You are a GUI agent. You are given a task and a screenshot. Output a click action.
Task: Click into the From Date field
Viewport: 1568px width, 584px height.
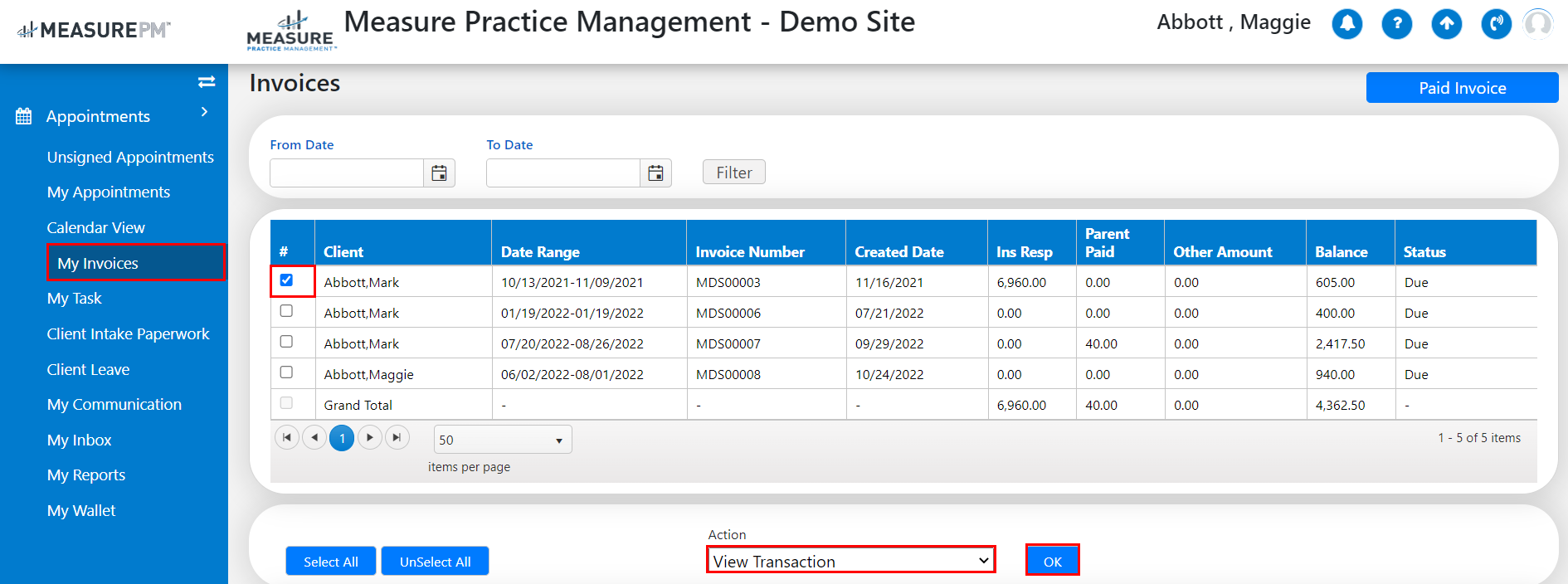coord(347,173)
